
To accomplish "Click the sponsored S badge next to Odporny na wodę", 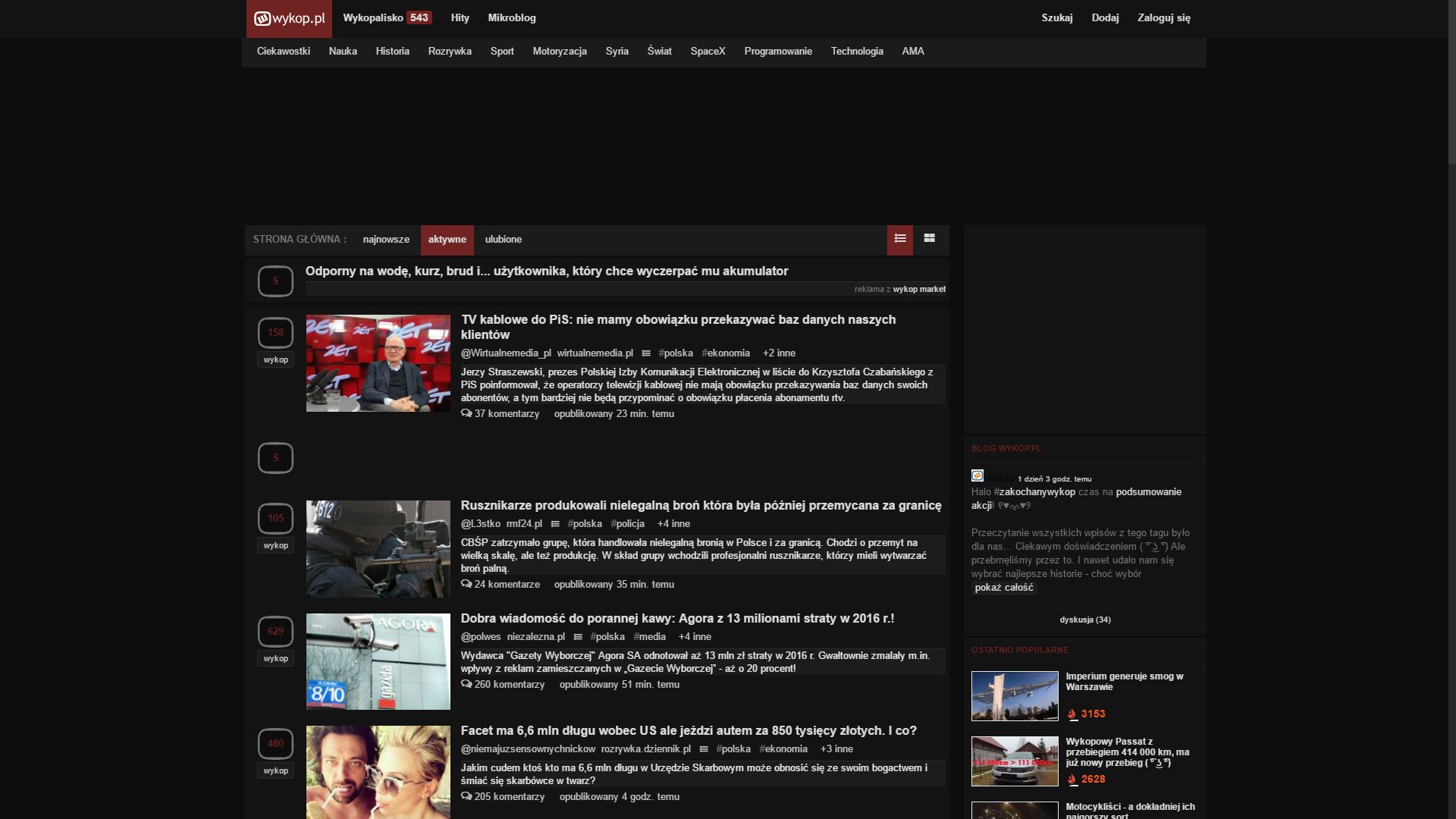I will coord(275,281).
